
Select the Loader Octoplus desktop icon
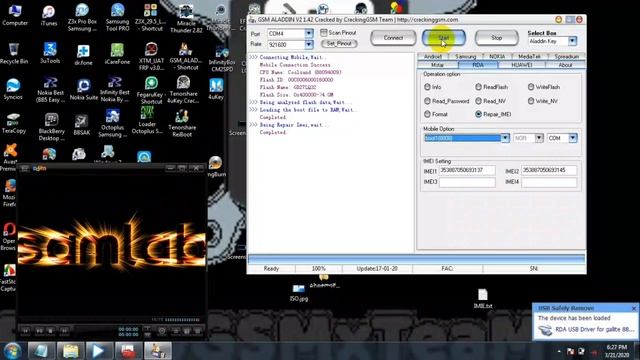coord(147,120)
